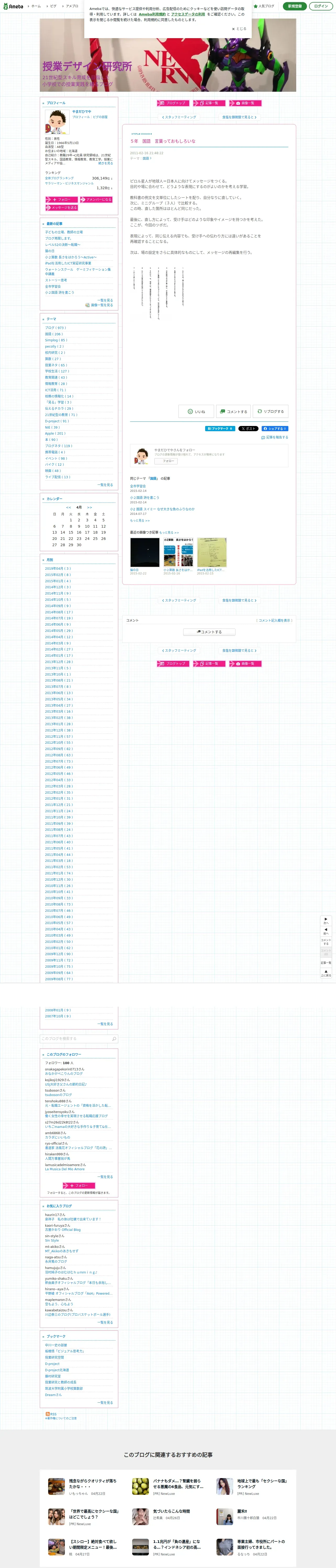Click the ログイン button in header
Screen dimensions: 336x1568
[321, 6]
